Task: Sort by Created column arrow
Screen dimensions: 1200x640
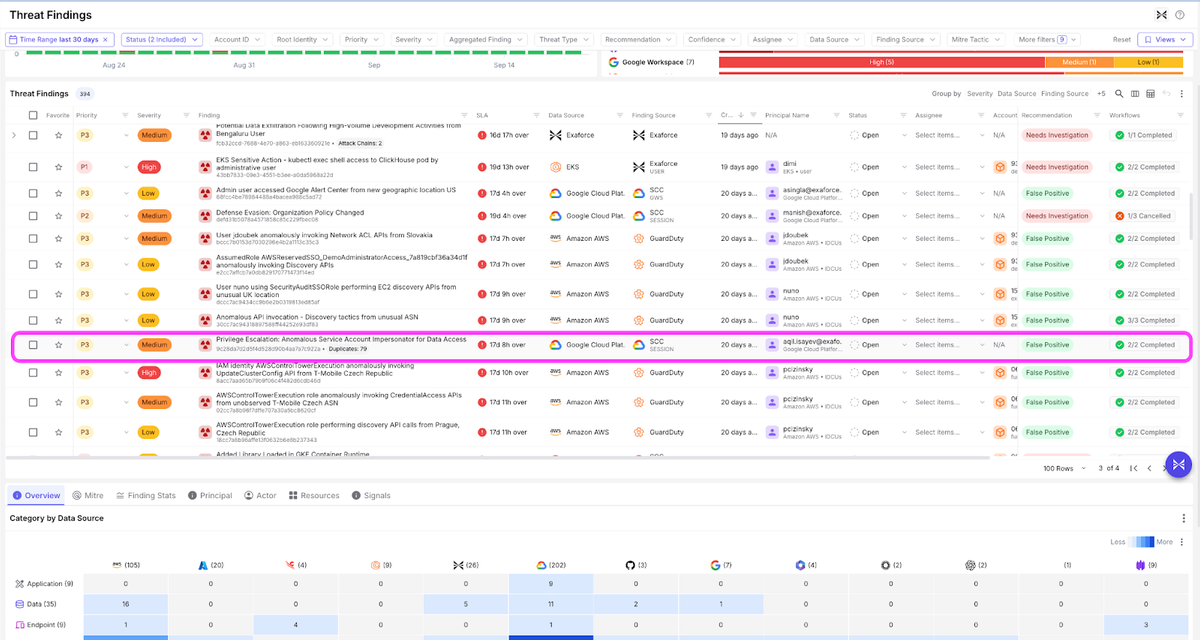Action: click(740, 115)
